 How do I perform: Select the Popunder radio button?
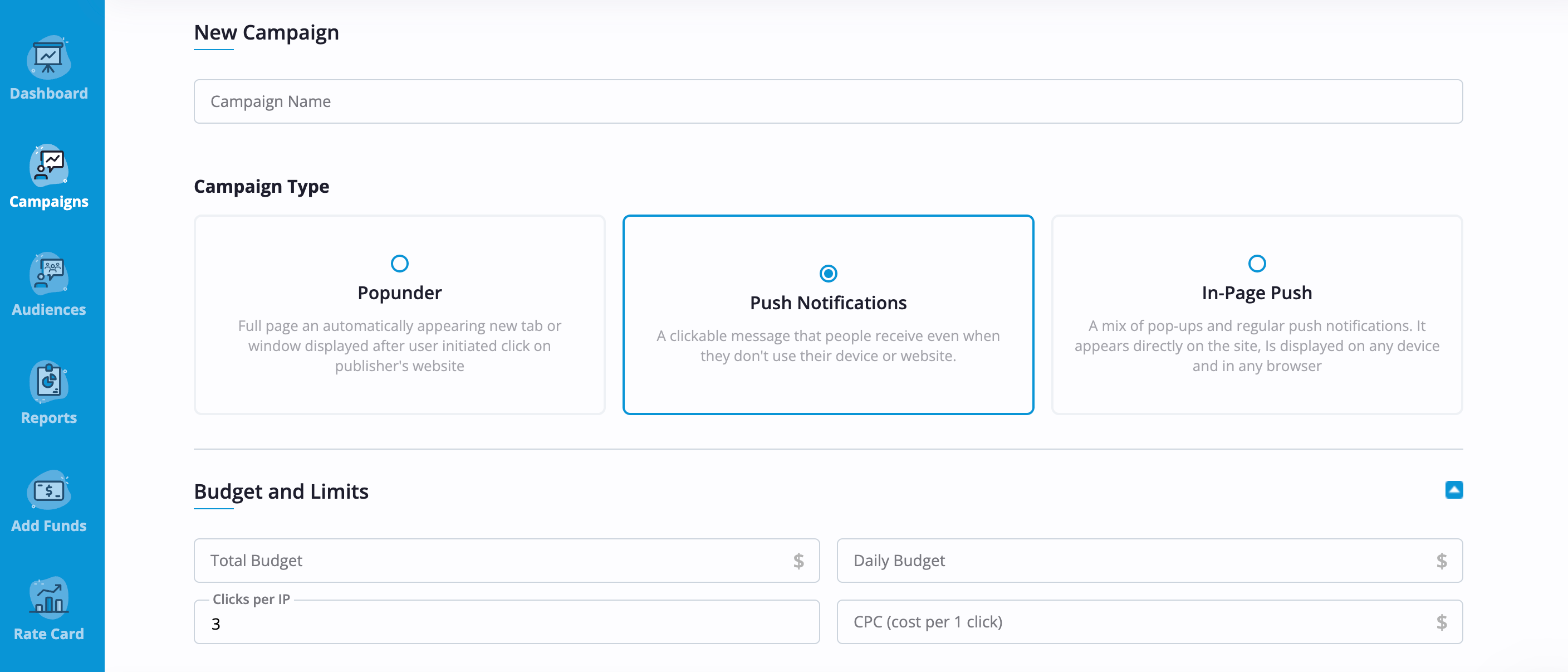click(x=399, y=263)
